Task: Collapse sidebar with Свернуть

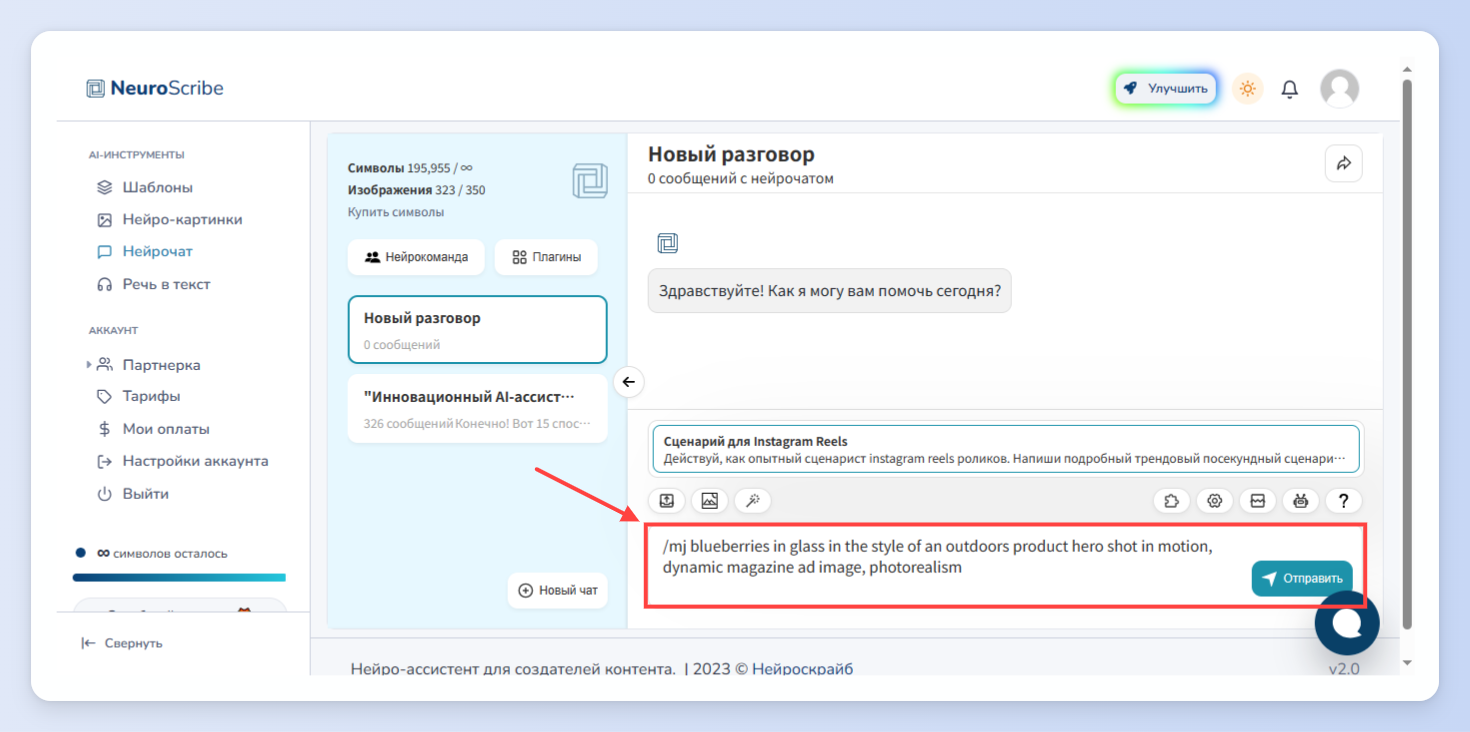Action: coord(122,643)
